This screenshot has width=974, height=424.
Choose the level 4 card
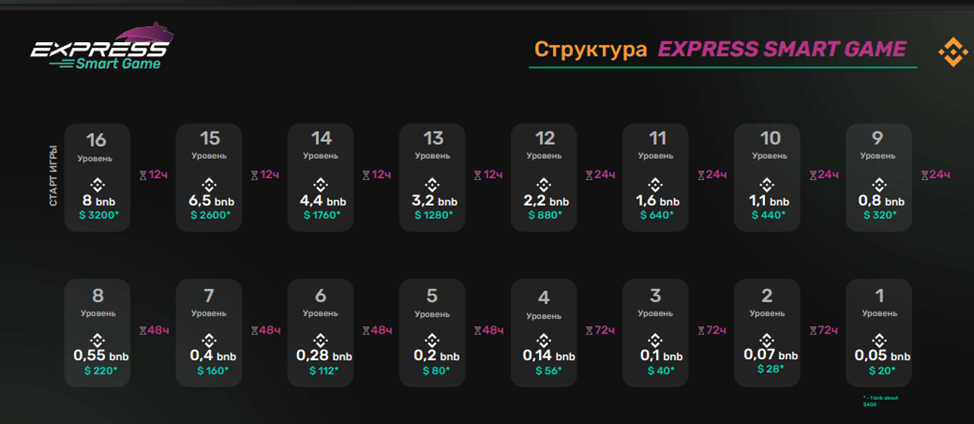tap(544, 332)
